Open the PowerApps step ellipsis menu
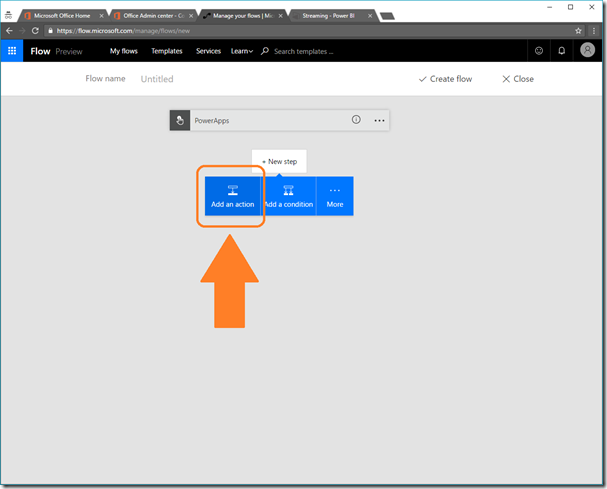The width and height of the screenshot is (607, 489). 379,120
